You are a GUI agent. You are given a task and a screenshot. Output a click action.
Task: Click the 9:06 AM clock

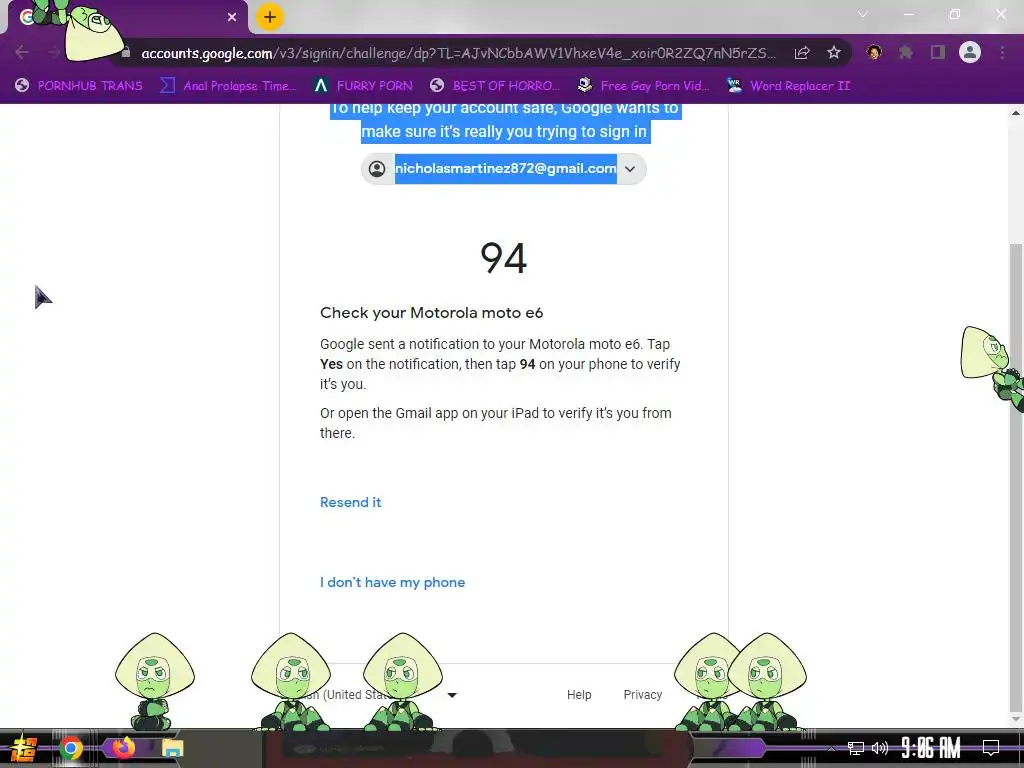tap(931, 748)
